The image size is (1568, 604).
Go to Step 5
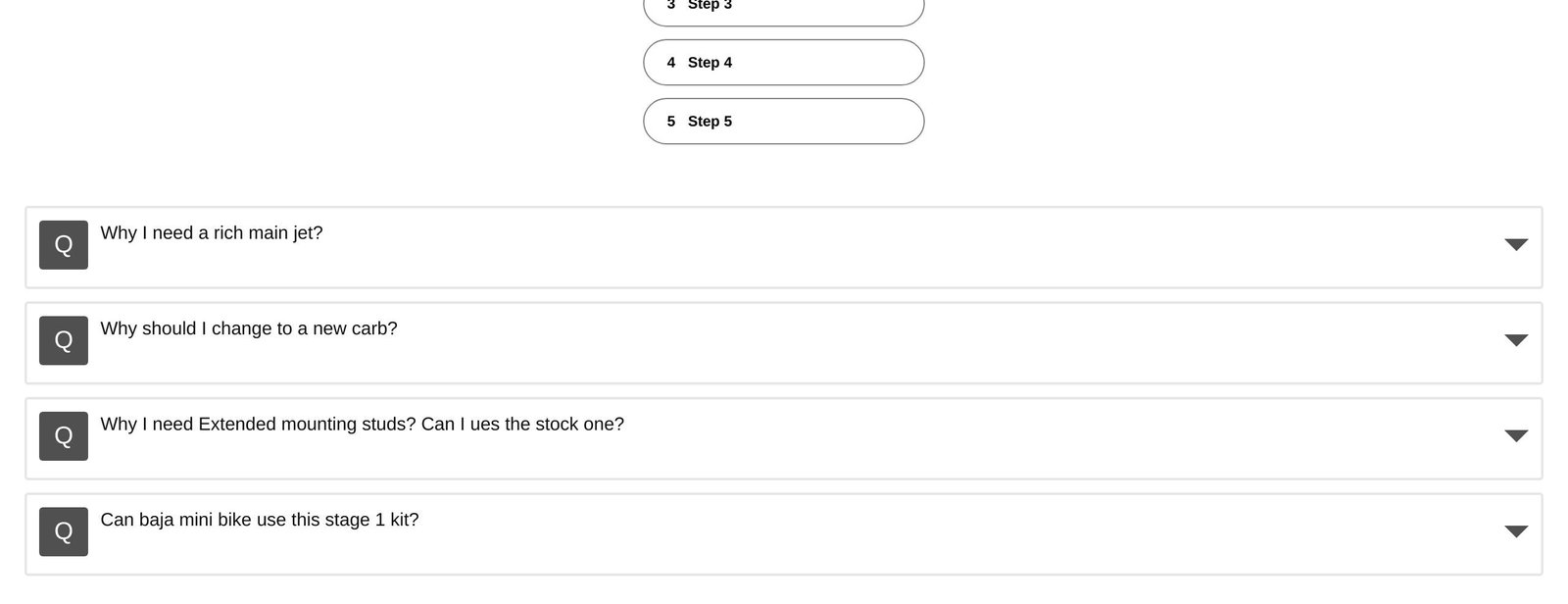[x=783, y=122]
